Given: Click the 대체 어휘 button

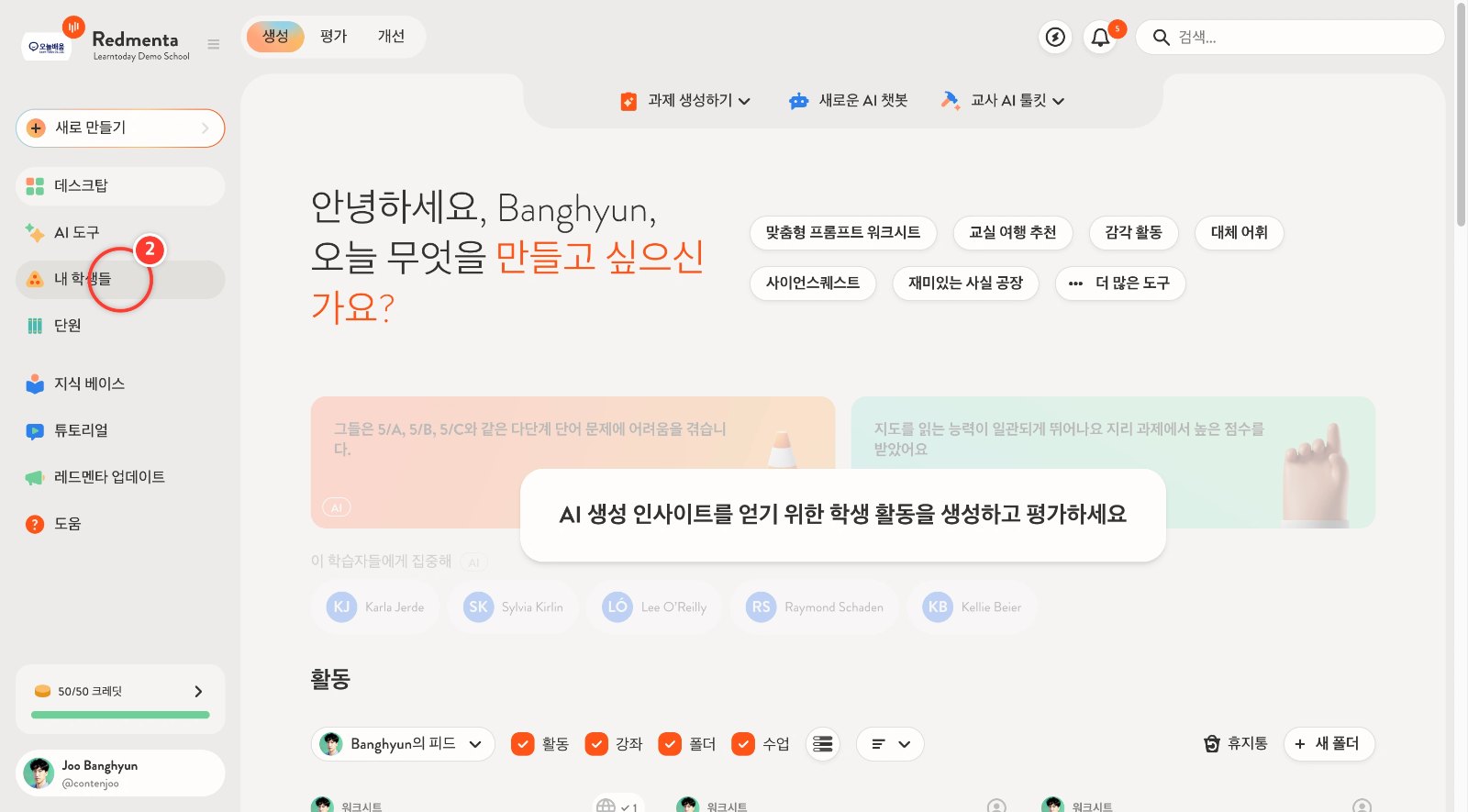Looking at the screenshot, I should [x=1240, y=233].
